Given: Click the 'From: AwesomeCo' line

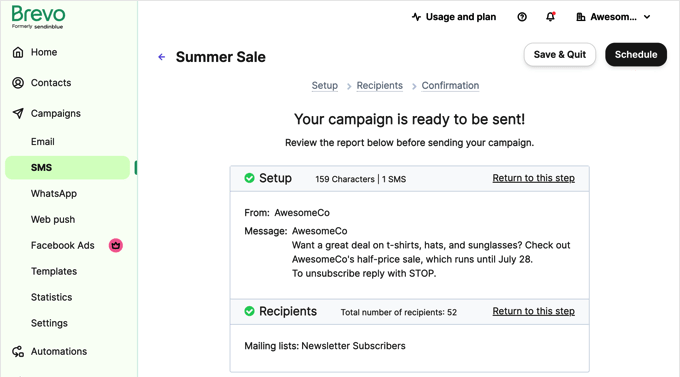Looking at the screenshot, I should [287, 213].
